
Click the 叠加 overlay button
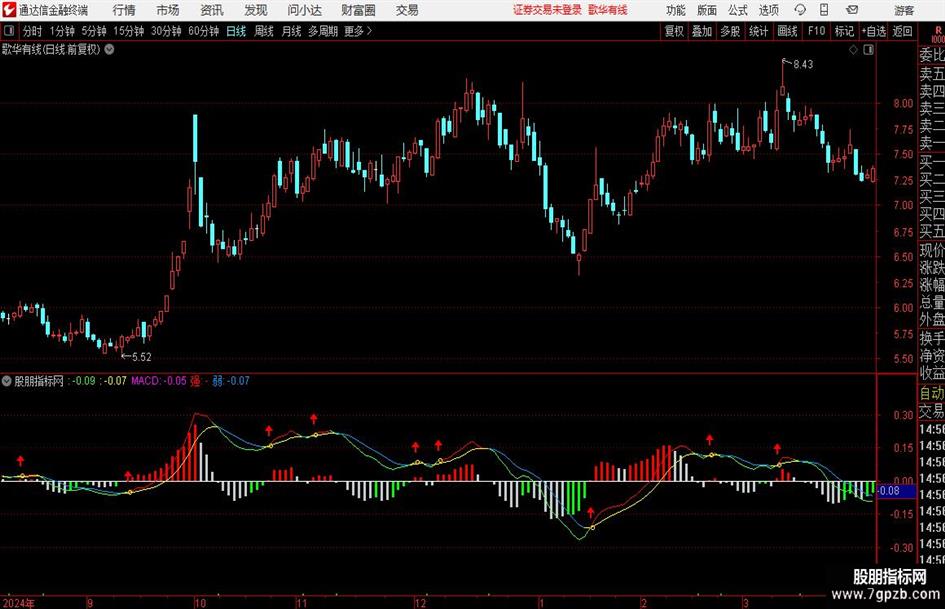click(702, 31)
